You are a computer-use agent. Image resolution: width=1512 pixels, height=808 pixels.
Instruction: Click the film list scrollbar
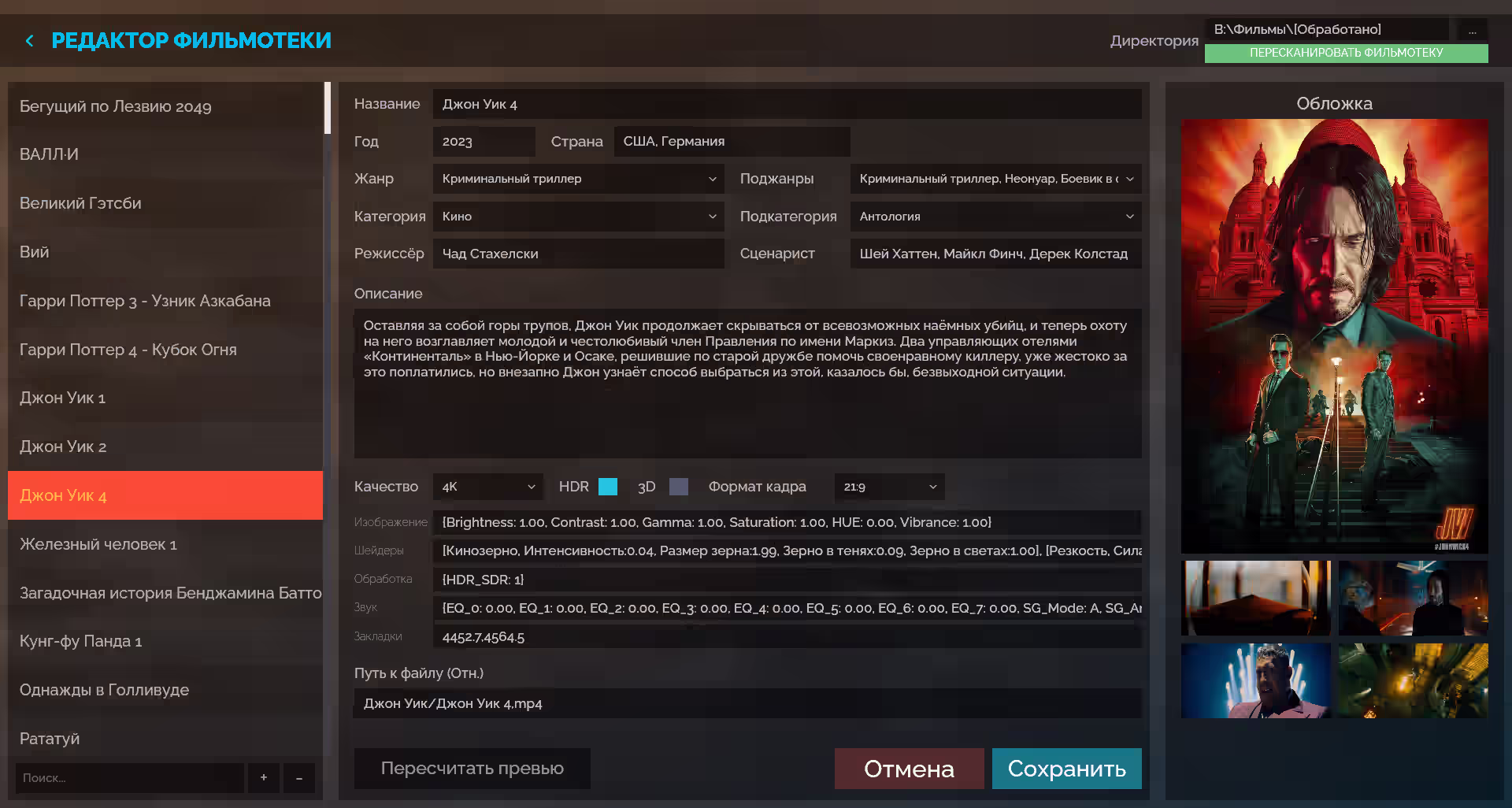327,108
